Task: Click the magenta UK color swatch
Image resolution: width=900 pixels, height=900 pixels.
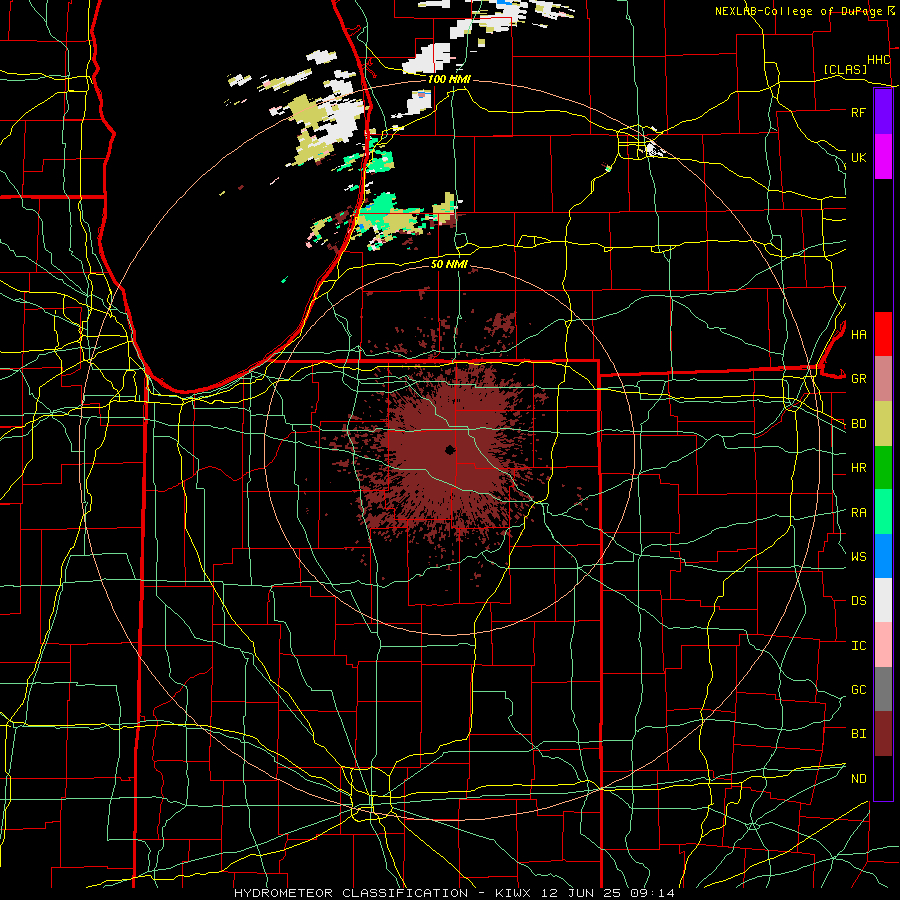Action: click(x=883, y=157)
